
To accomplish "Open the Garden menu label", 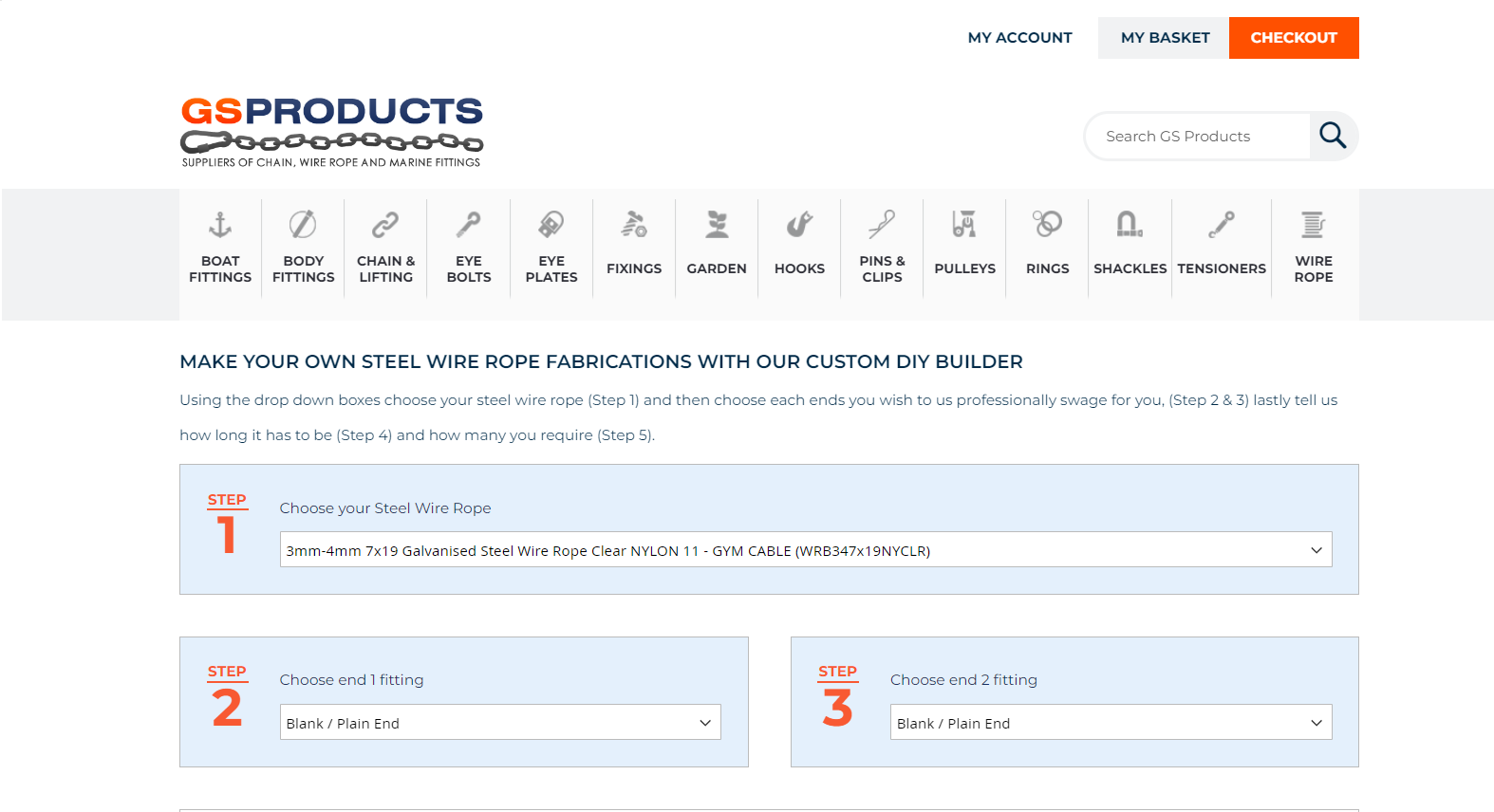I will (717, 268).
